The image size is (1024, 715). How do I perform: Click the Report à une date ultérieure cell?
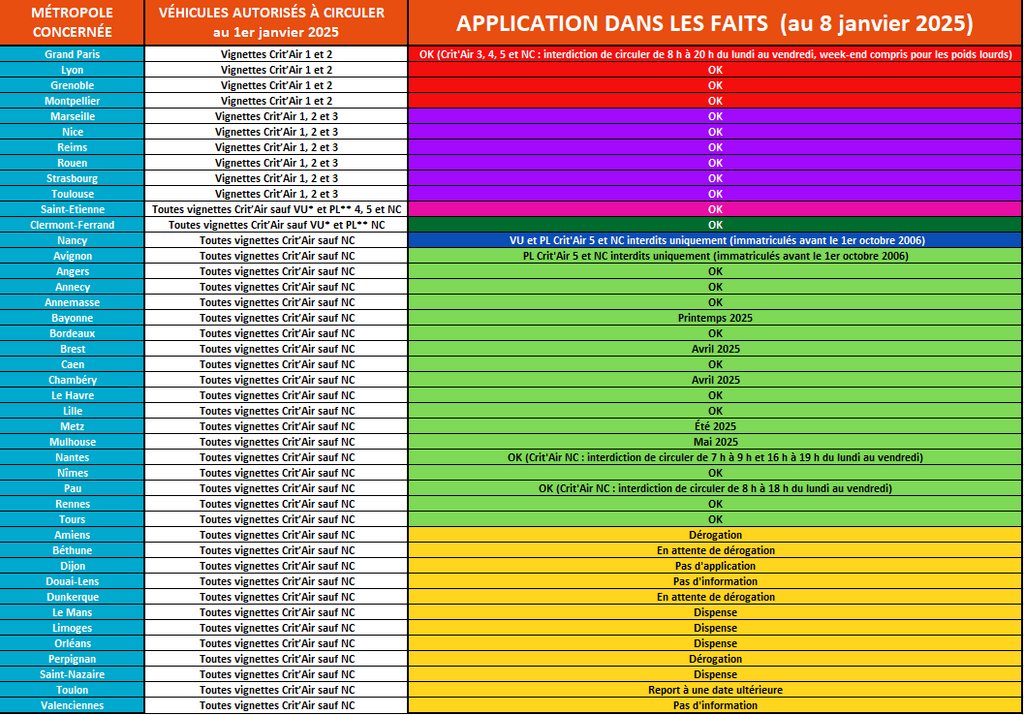(x=715, y=689)
